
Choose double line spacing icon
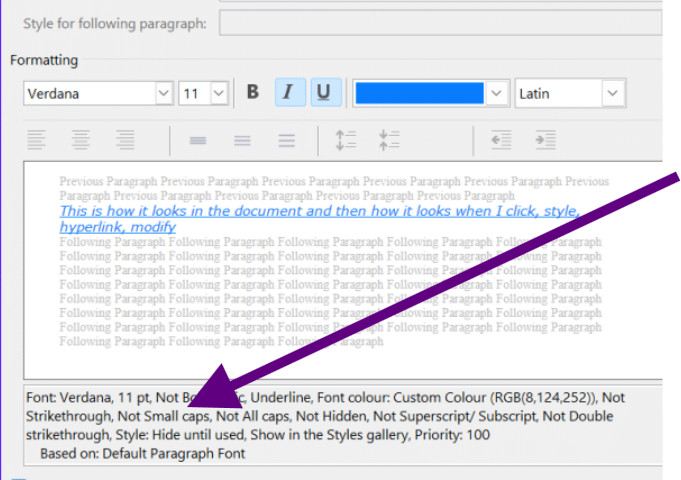287,140
